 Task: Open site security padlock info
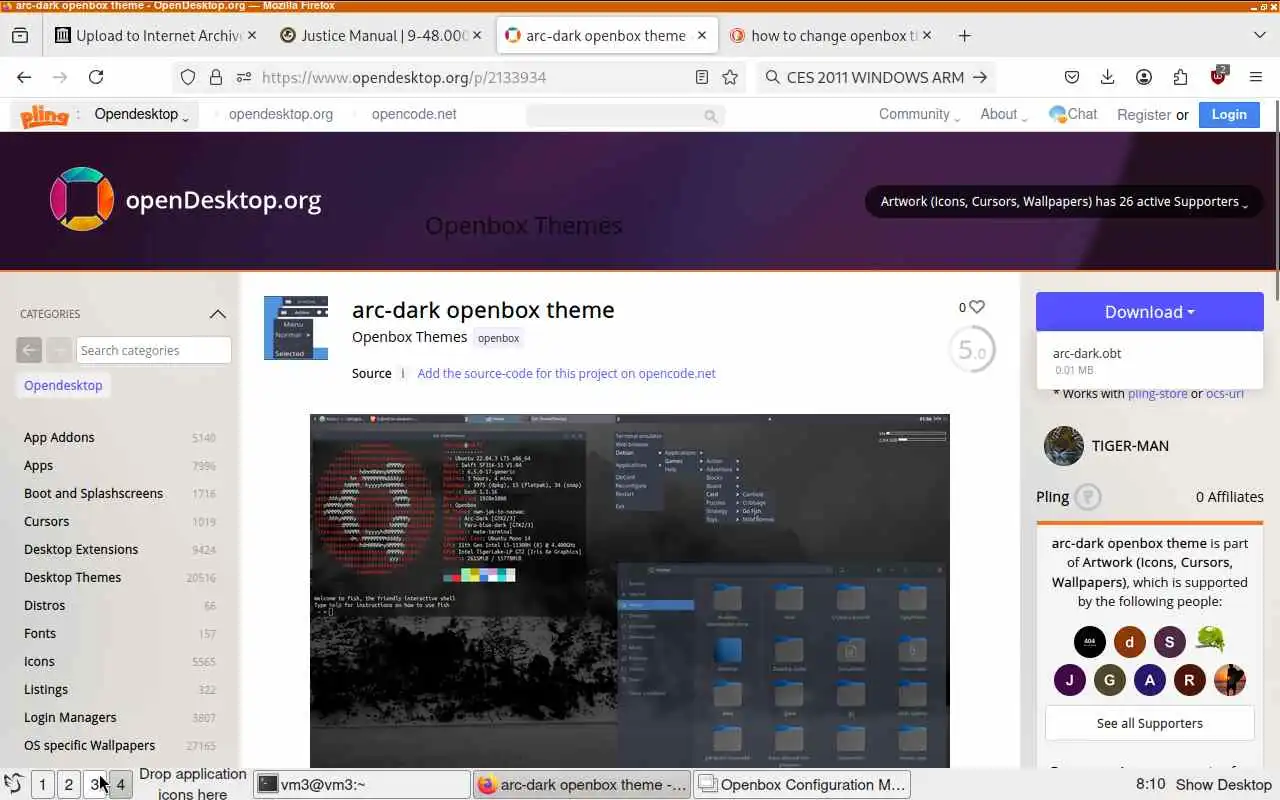coord(216,77)
